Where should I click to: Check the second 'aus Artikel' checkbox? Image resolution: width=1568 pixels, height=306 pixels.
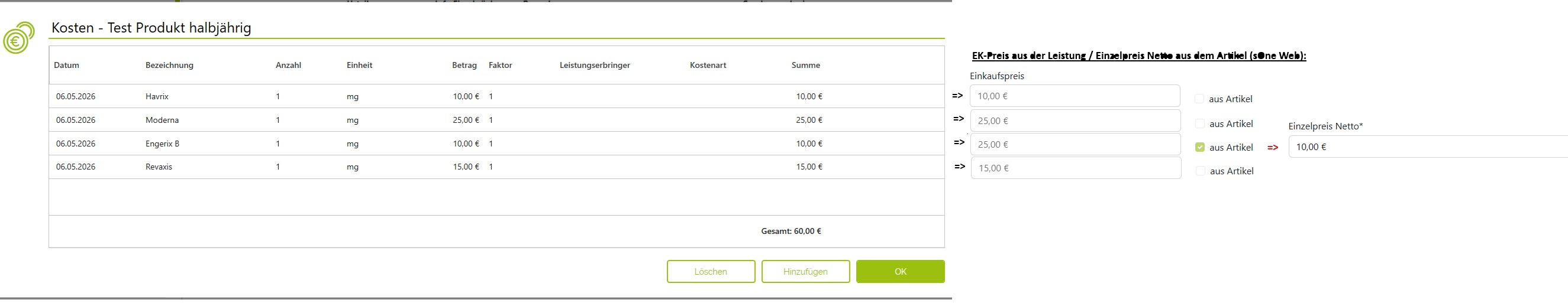pyautogui.click(x=1200, y=124)
